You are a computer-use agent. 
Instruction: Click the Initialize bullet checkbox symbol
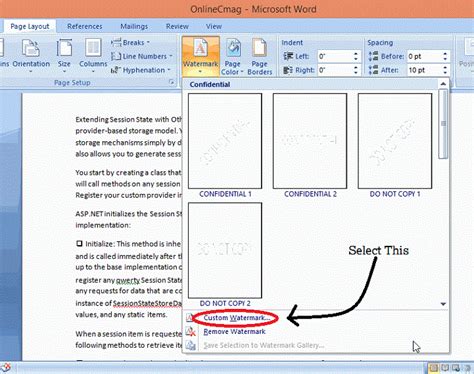79,244
